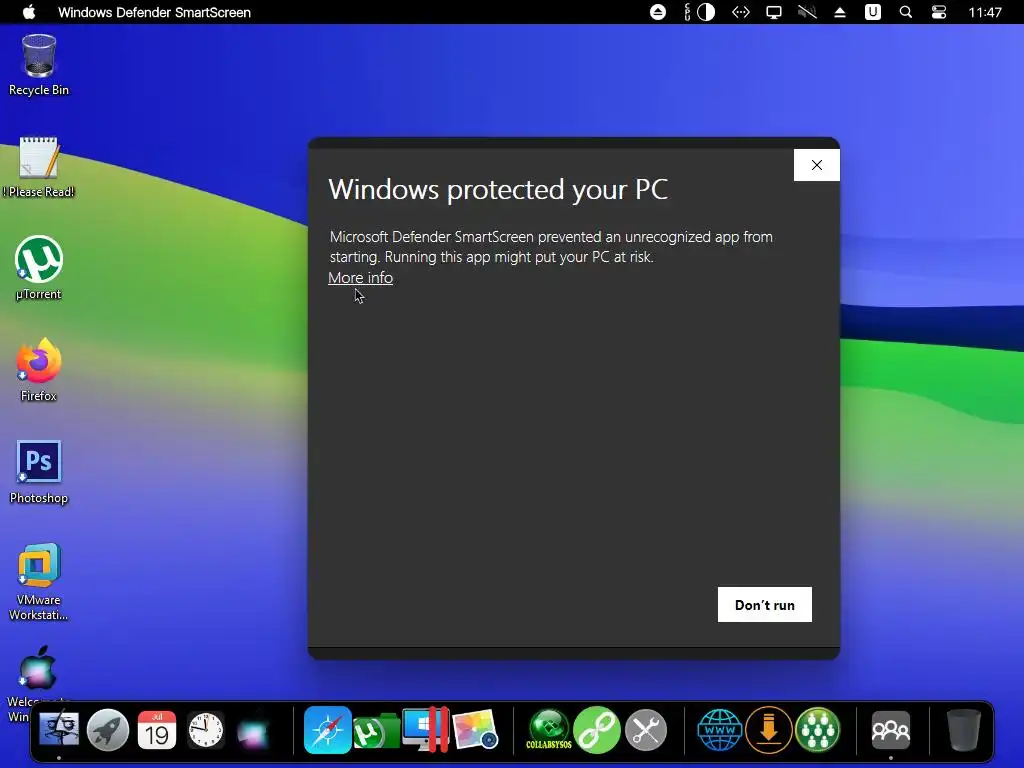This screenshot has width=1024, height=768.
Task: Open the CollabSysOS green globe dock icon
Action: pos(549,729)
